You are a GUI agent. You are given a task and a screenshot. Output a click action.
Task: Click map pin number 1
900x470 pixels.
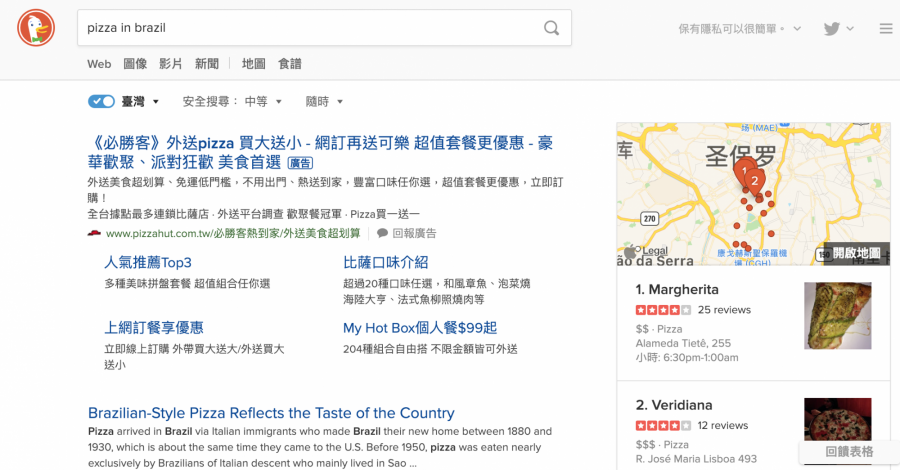744,171
